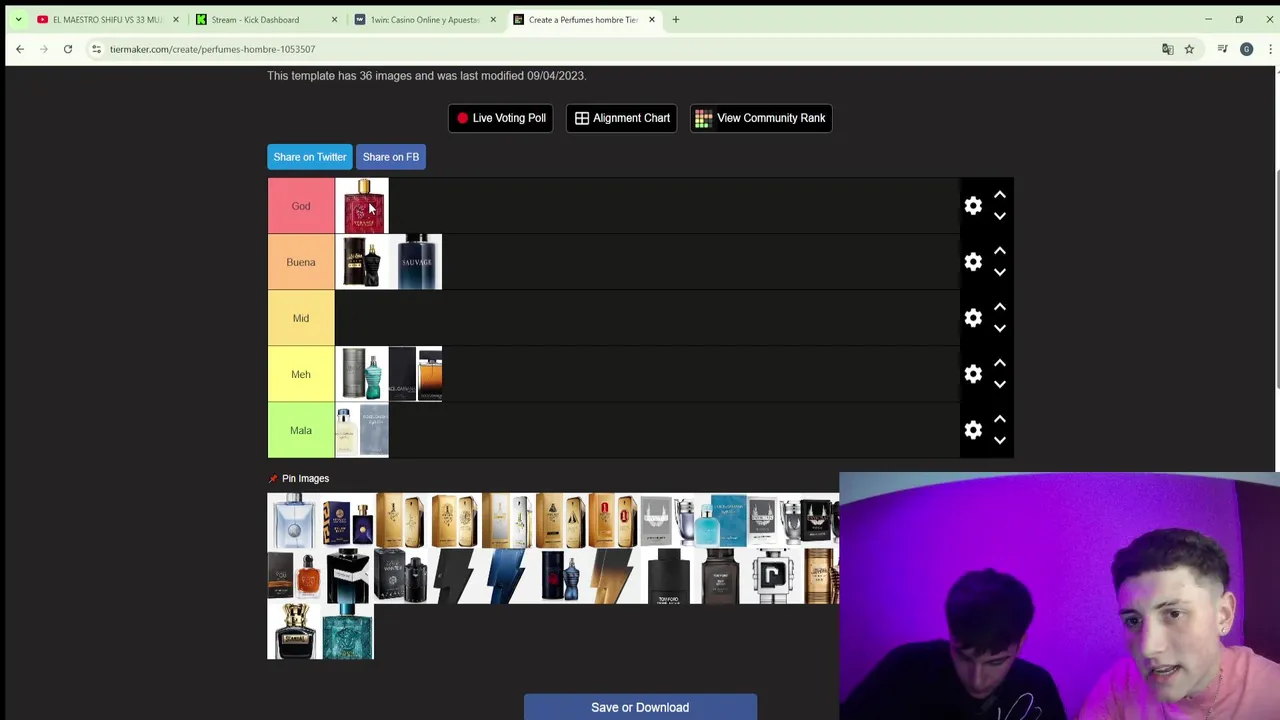The height and width of the screenshot is (720, 1280).
Task: Pick the black lightning bolt perfume
Action: (x=454, y=576)
